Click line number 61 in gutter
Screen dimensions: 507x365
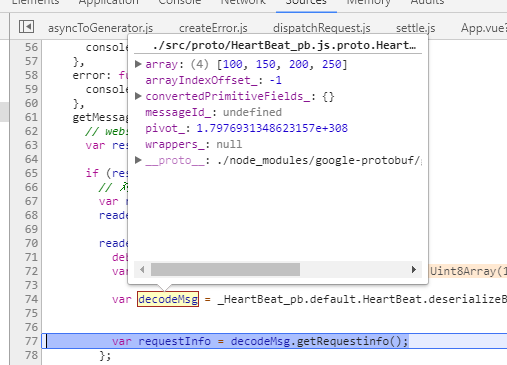(31, 117)
